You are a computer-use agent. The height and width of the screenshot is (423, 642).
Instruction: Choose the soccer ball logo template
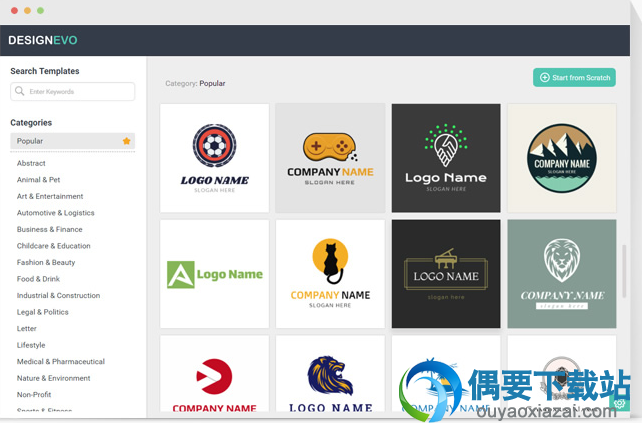tap(215, 158)
